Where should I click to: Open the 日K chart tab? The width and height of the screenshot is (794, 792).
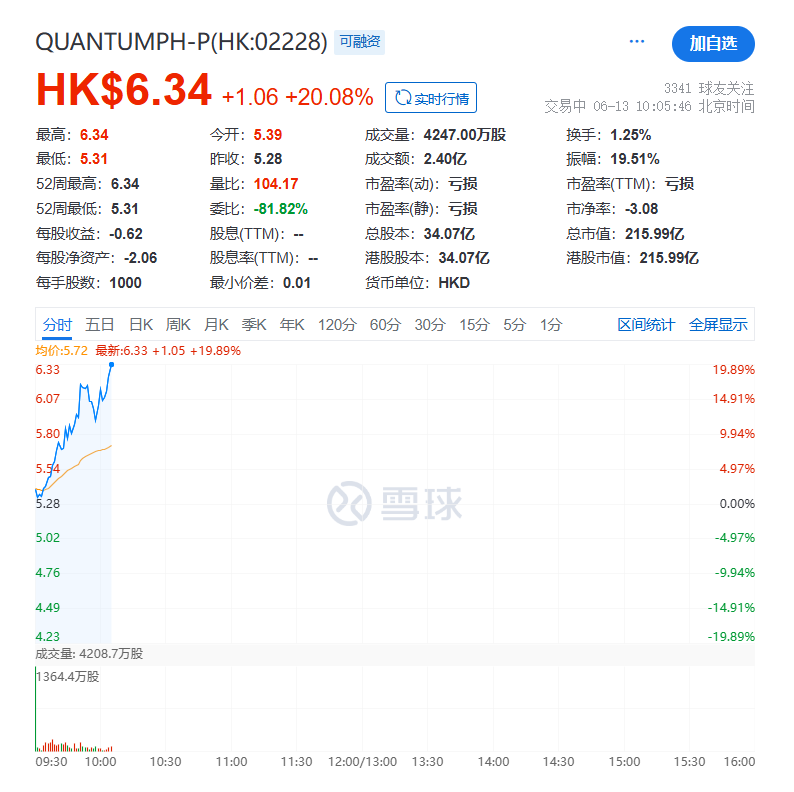tap(141, 325)
